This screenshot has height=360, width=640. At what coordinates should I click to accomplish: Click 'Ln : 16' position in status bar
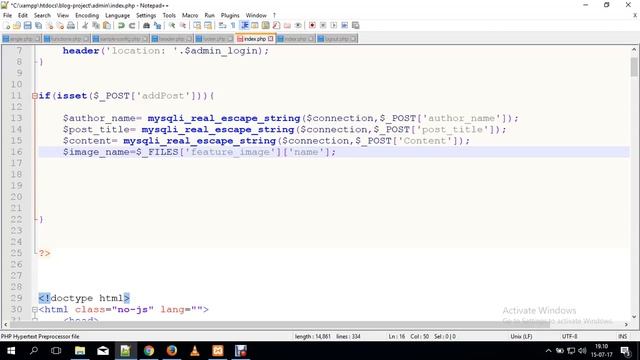(x=397, y=336)
